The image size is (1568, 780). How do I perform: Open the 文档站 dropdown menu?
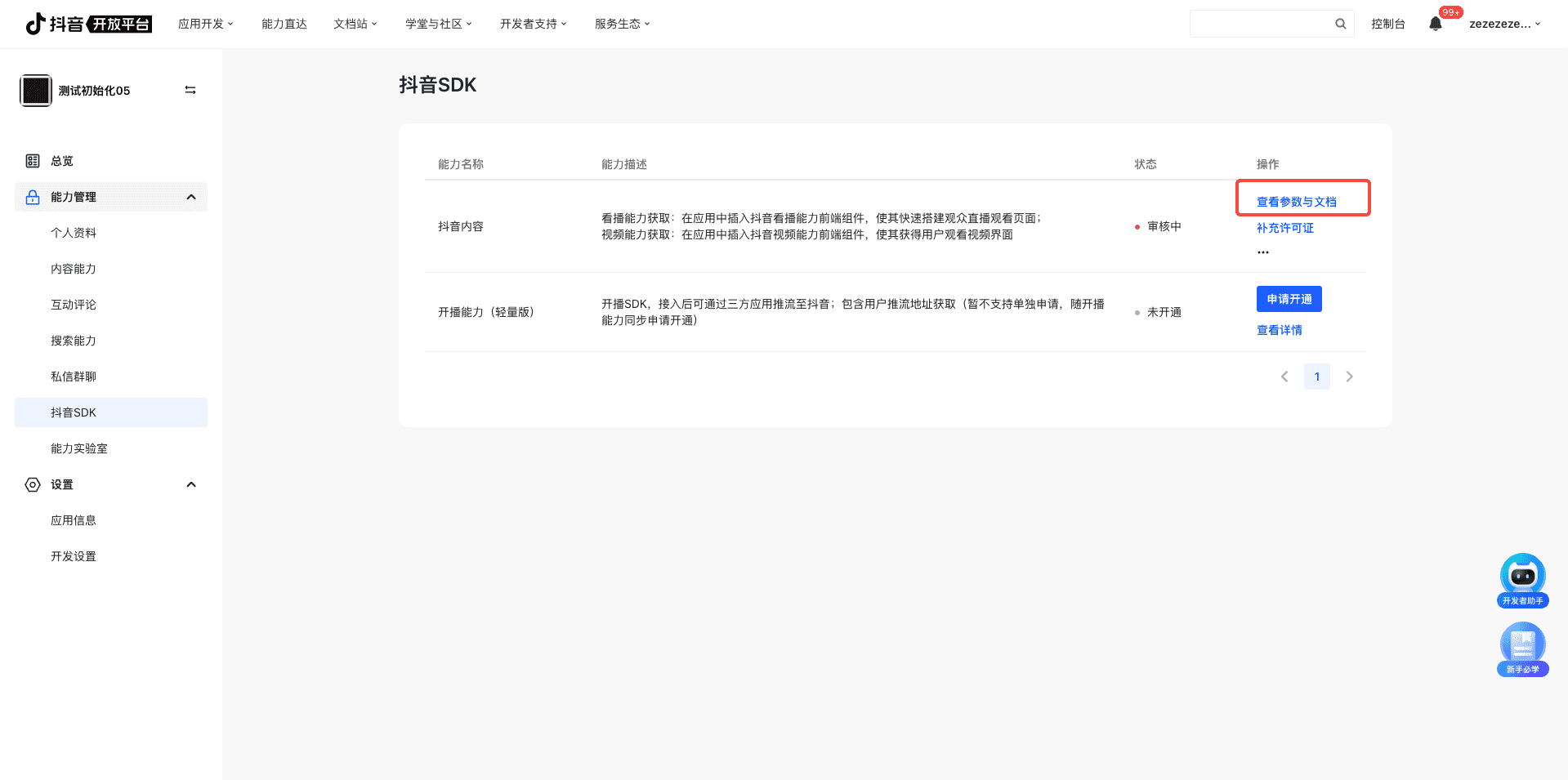355,24
